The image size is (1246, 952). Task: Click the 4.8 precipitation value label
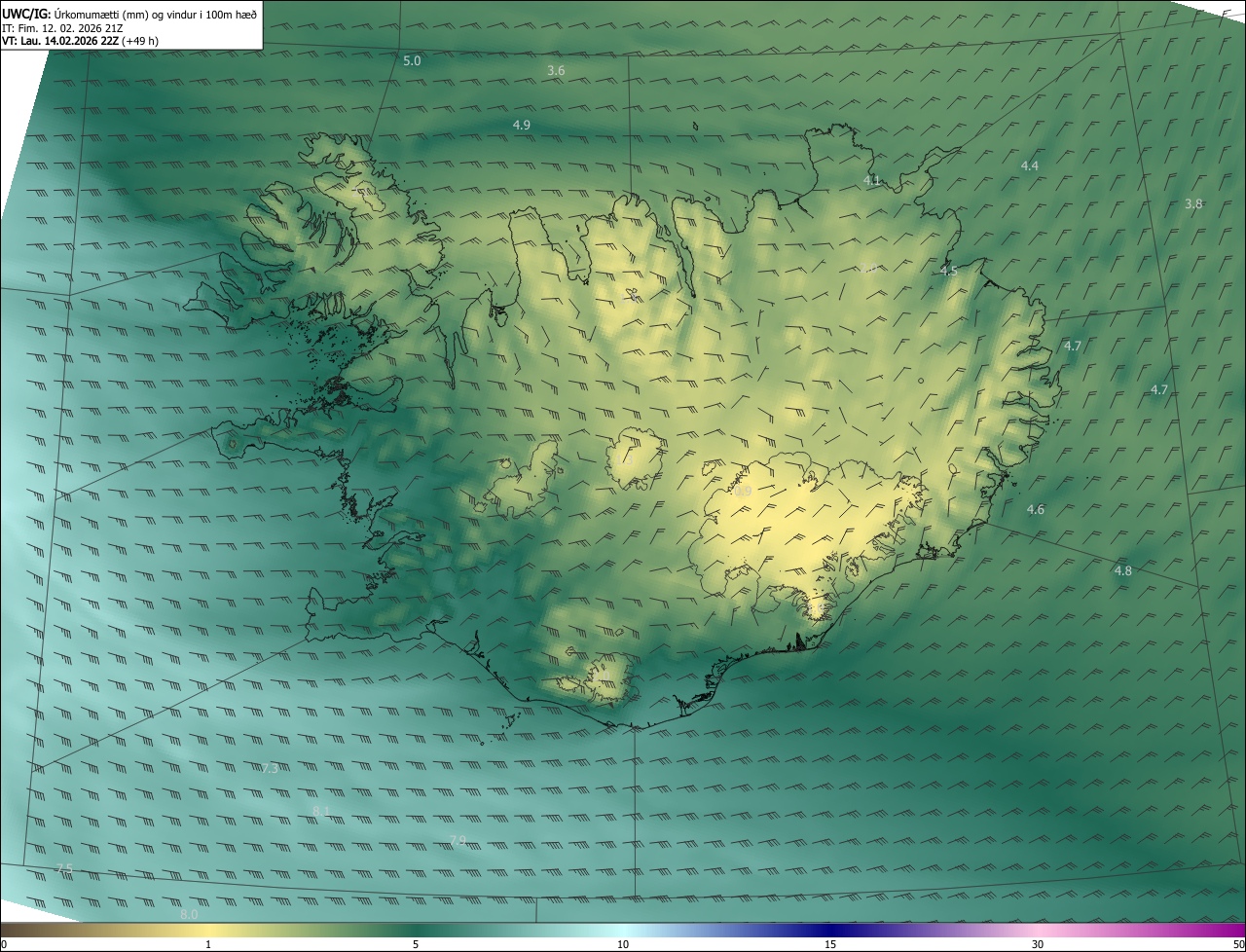(x=1123, y=571)
